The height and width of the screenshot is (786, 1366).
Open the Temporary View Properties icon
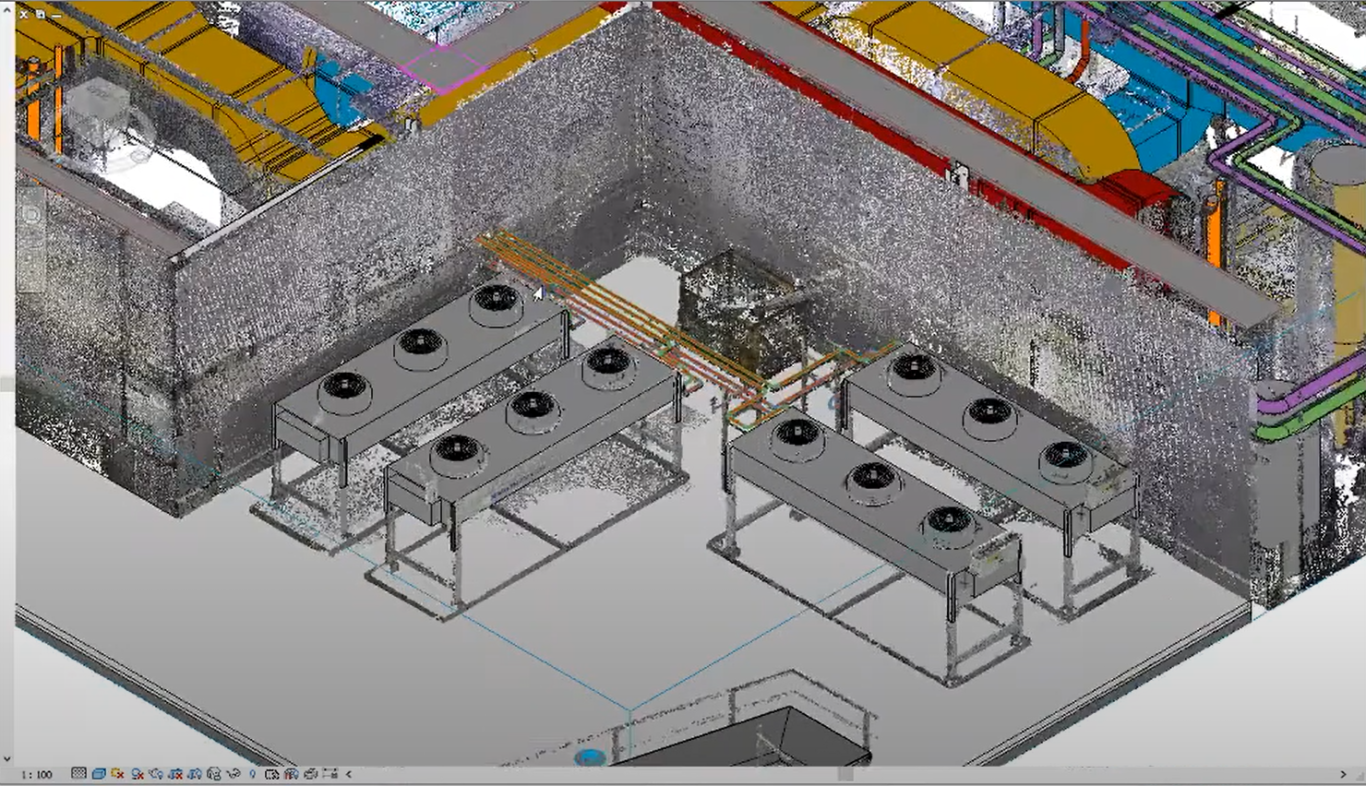pyautogui.click(x=272, y=774)
